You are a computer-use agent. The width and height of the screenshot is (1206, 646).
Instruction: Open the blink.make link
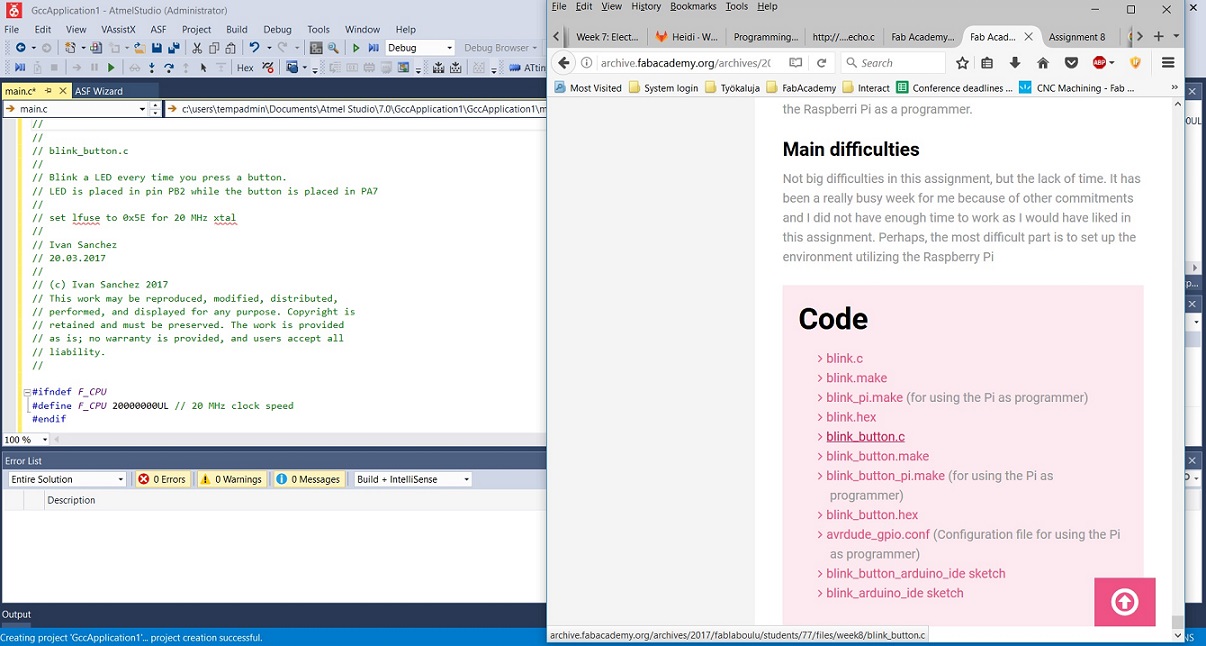click(856, 378)
